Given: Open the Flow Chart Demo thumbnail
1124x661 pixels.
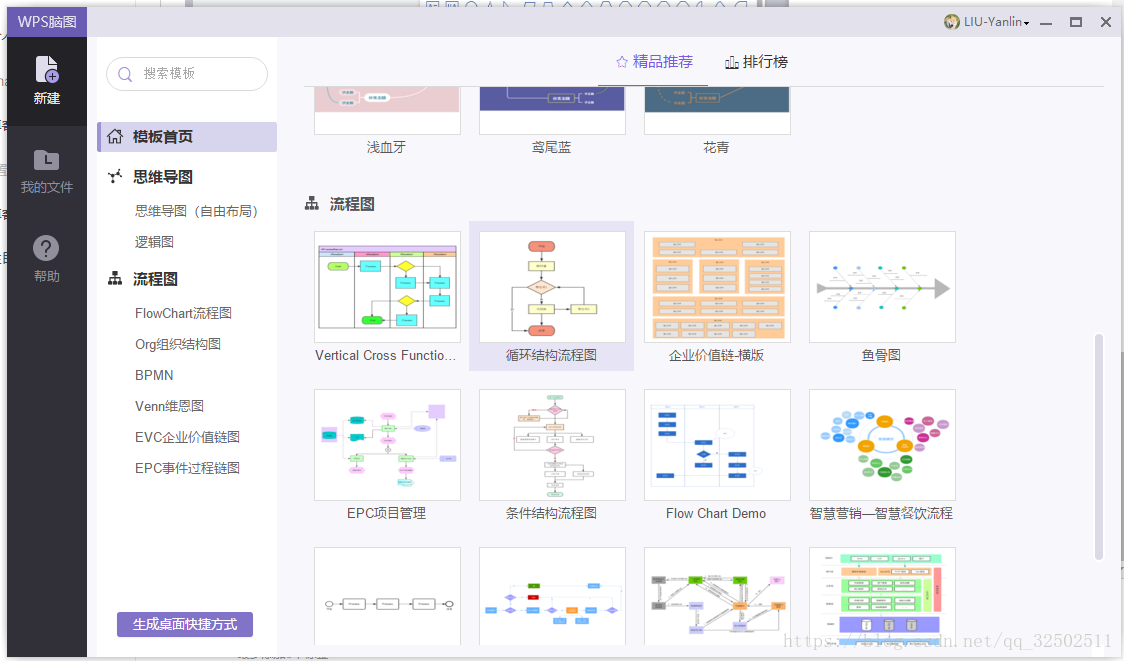Looking at the screenshot, I should click(x=717, y=444).
